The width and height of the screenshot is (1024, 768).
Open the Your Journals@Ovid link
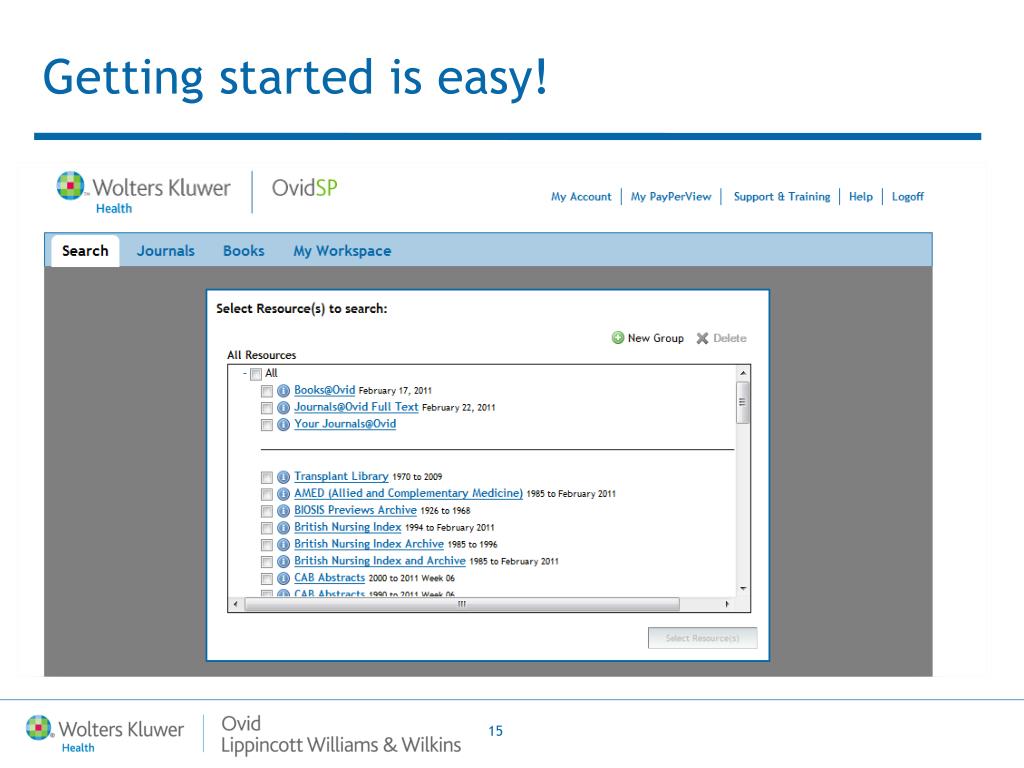coord(345,424)
